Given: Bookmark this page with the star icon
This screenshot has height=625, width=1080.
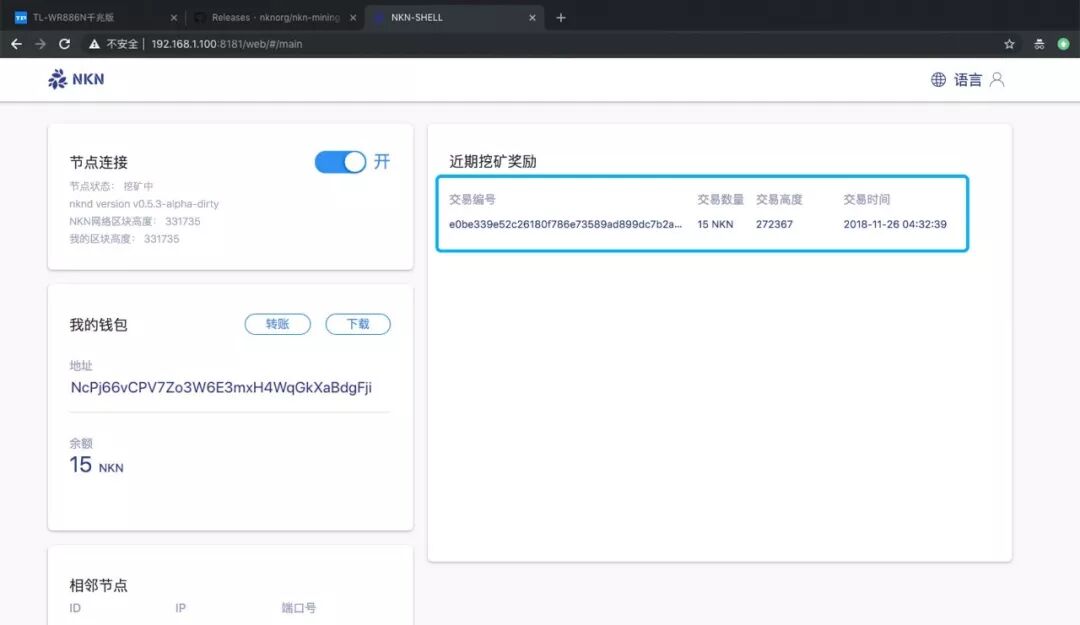Looking at the screenshot, I should click(x=1009, y=44).
